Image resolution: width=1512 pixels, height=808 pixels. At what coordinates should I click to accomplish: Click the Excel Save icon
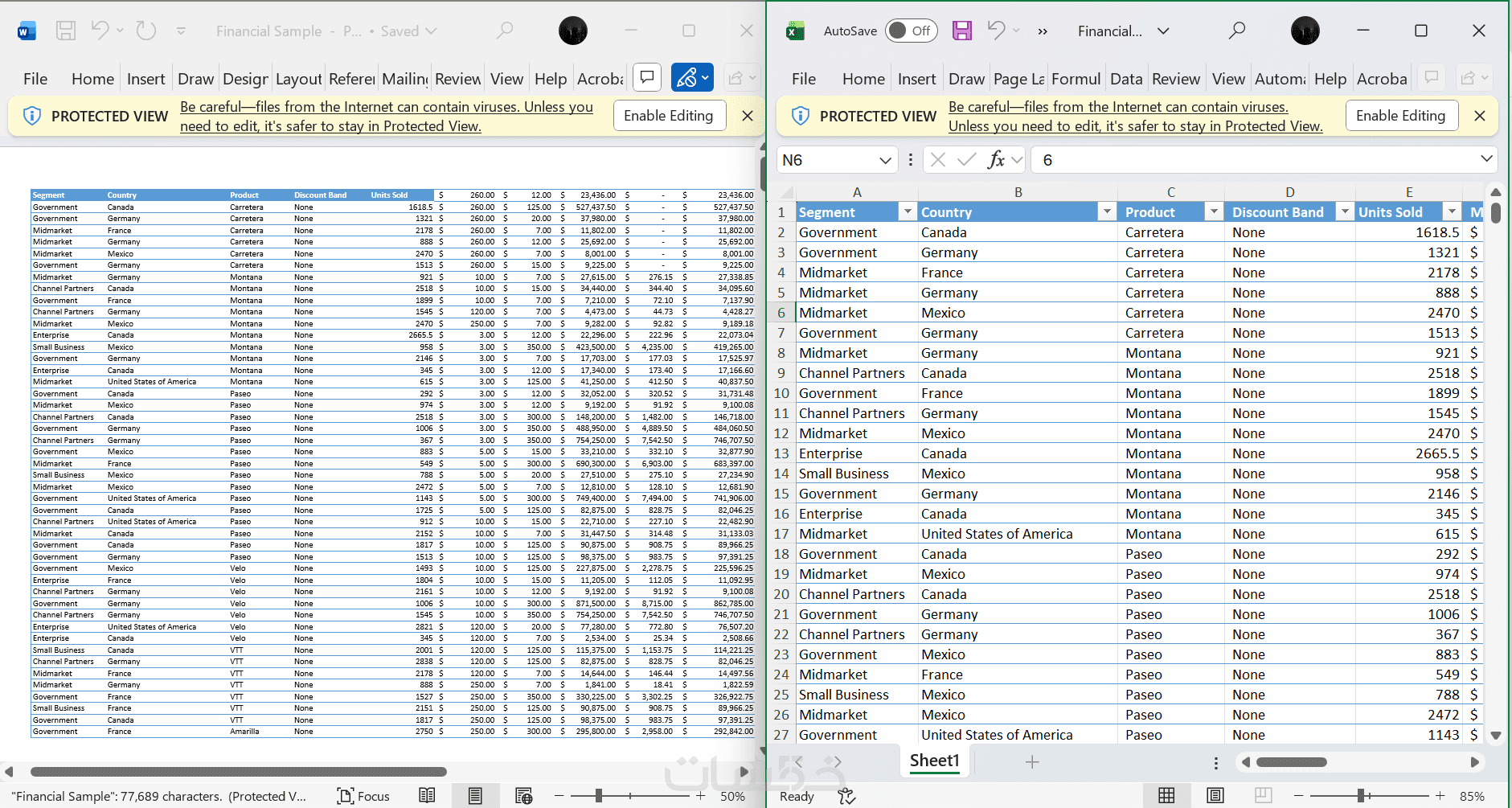pos(962,31)
